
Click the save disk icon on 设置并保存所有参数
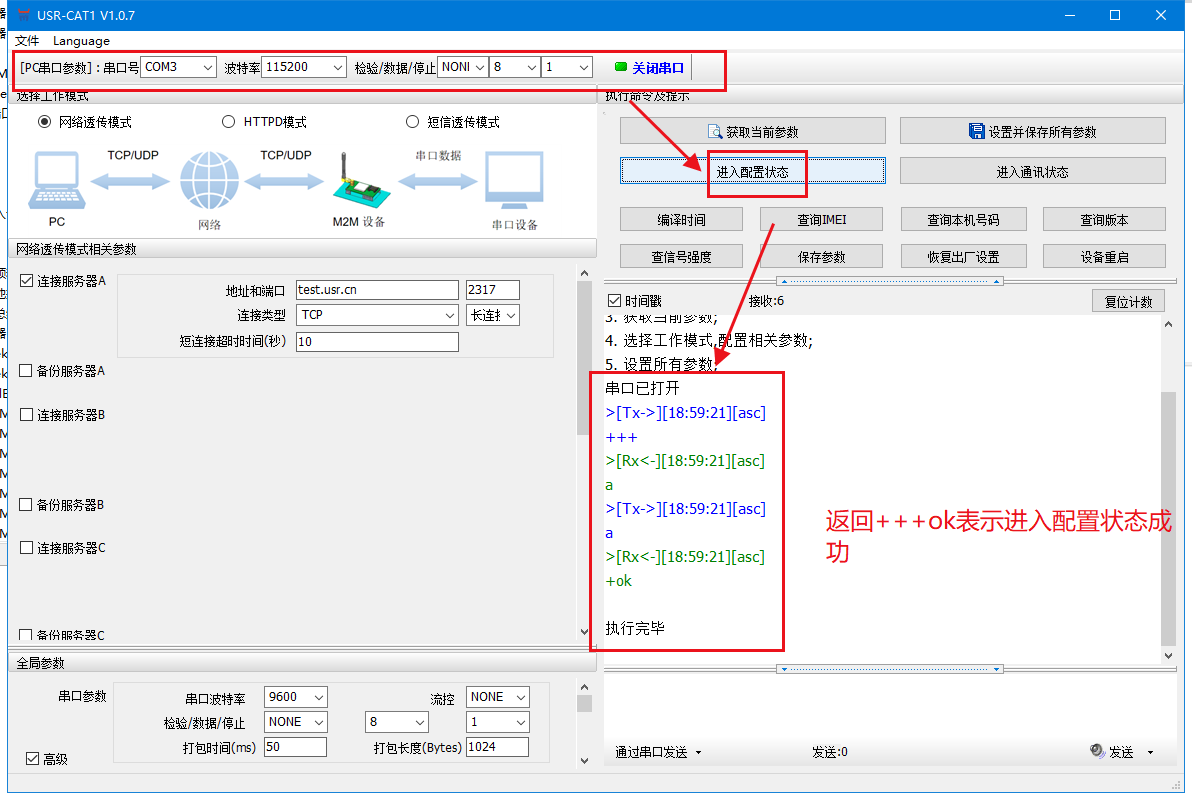[x=977, y=131]
